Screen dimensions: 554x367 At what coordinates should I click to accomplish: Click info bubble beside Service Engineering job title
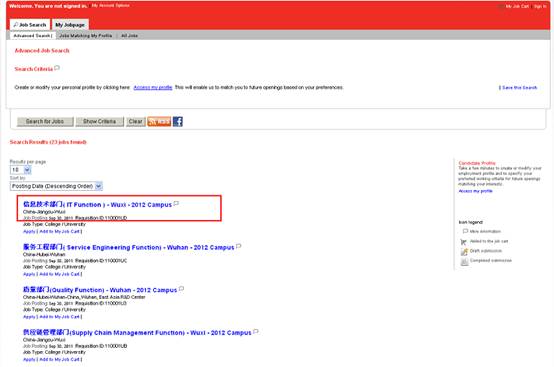pos(238,246)
